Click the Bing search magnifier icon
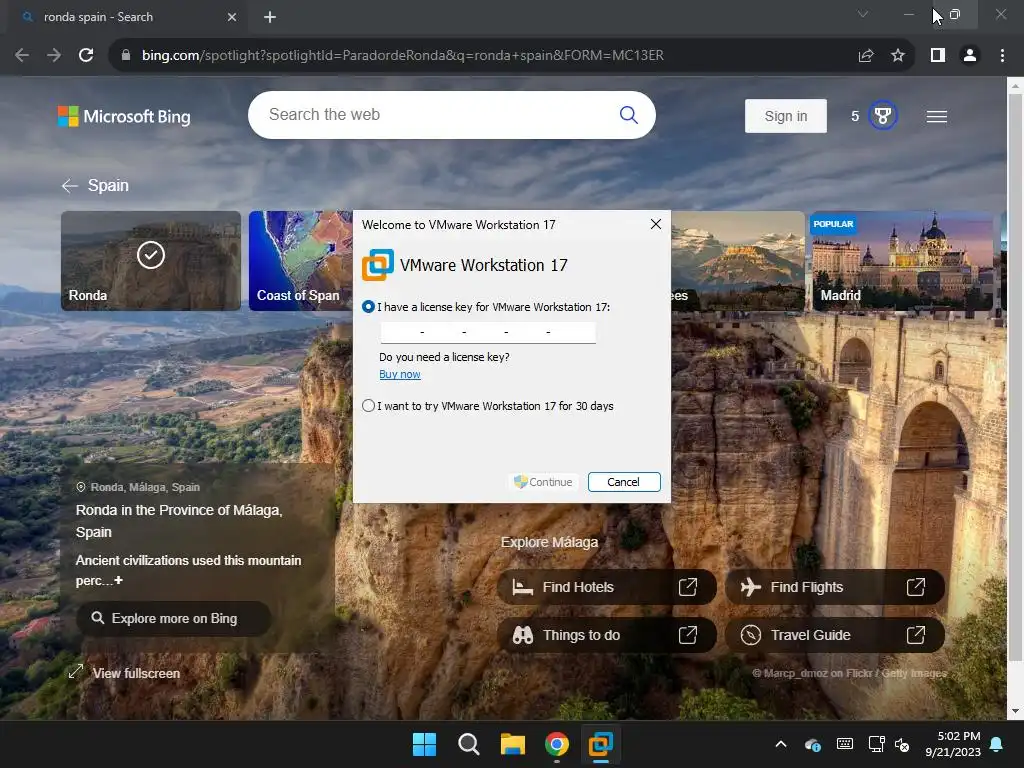 click(628, 115)
